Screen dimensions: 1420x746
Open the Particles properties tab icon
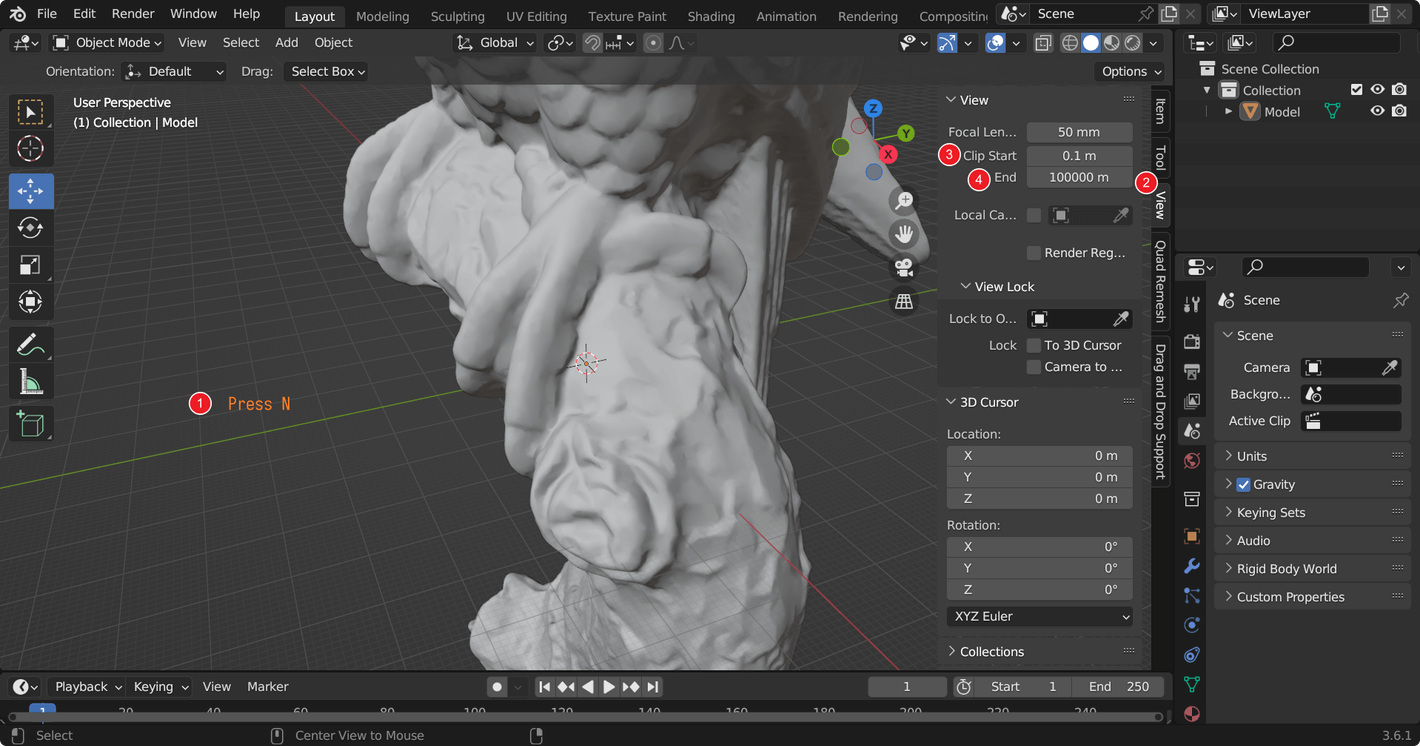point(1192,595)
